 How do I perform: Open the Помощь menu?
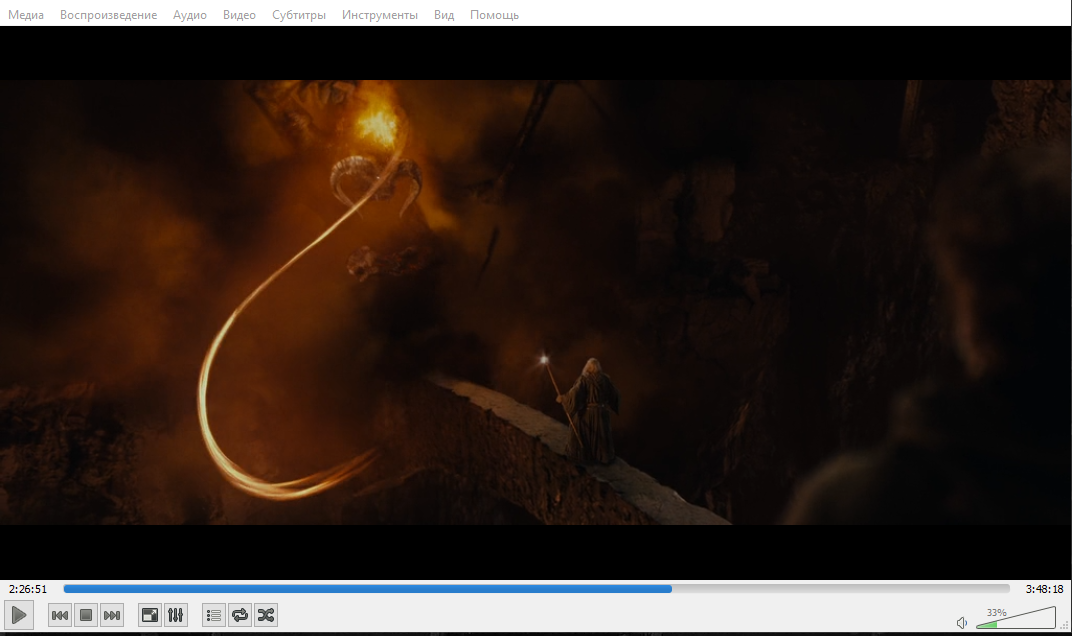[494, 14]
